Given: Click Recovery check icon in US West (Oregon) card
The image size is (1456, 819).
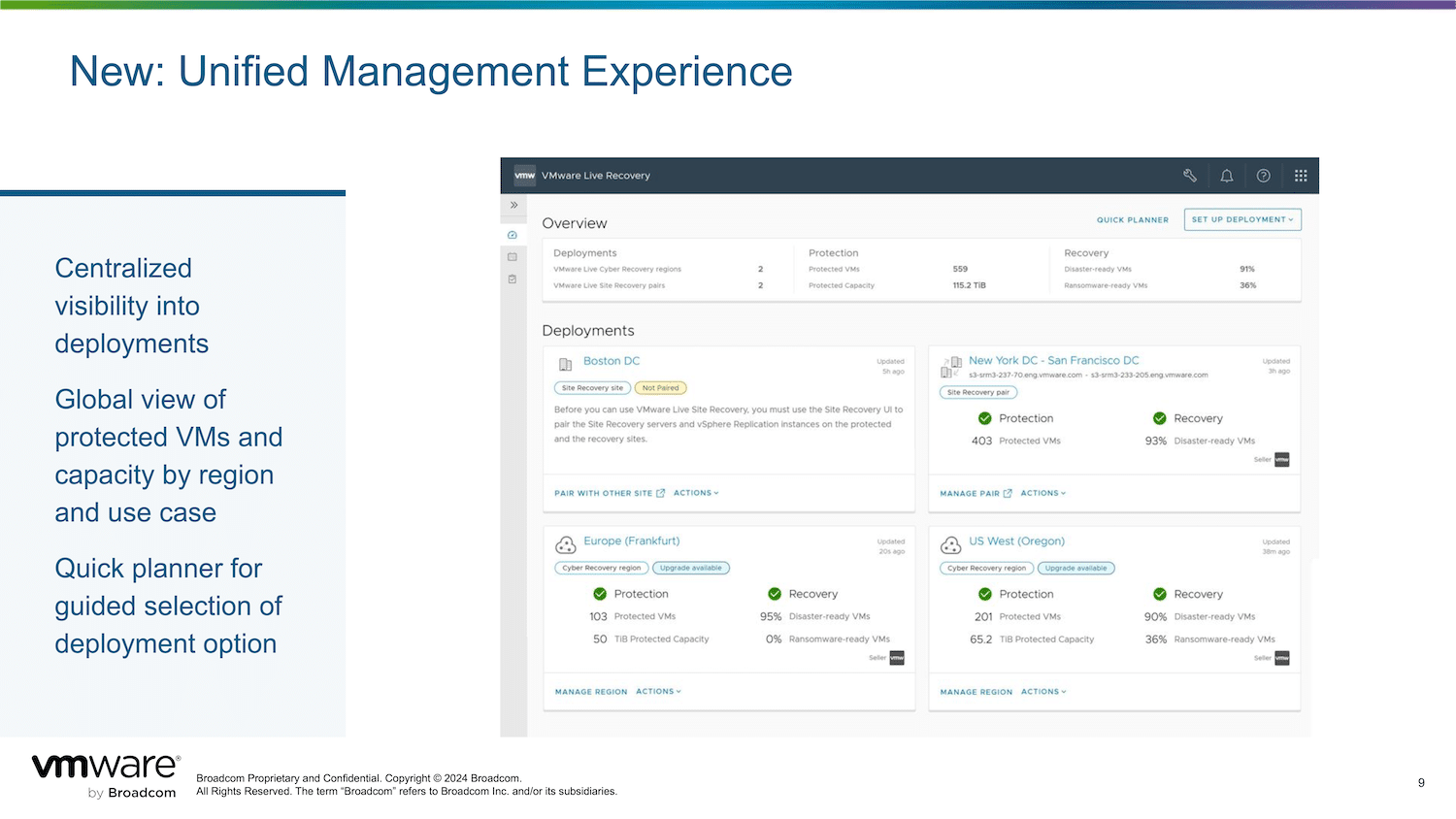Looking at the screenshot, I should coord(1159,594).
